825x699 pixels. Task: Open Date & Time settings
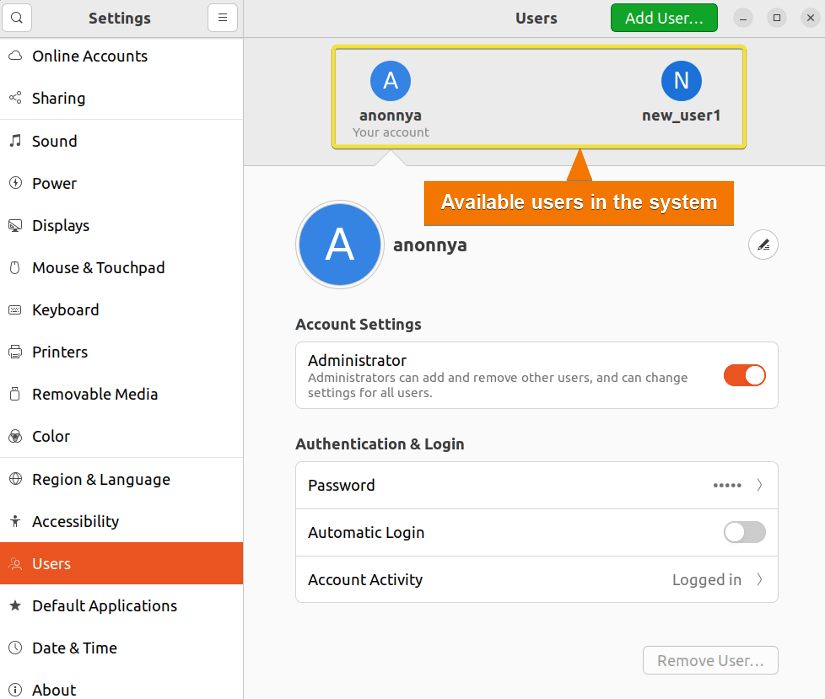(122, 647)
